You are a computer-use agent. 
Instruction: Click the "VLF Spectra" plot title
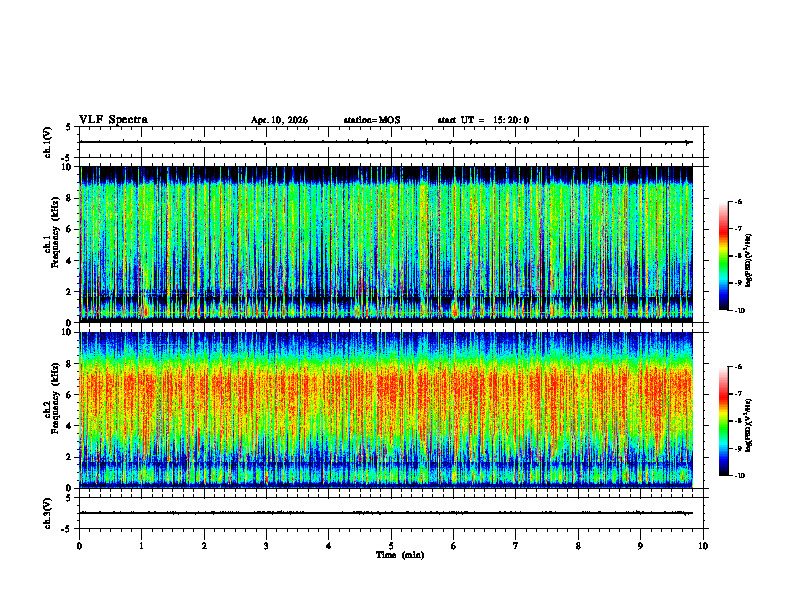[x=113, y=120]
